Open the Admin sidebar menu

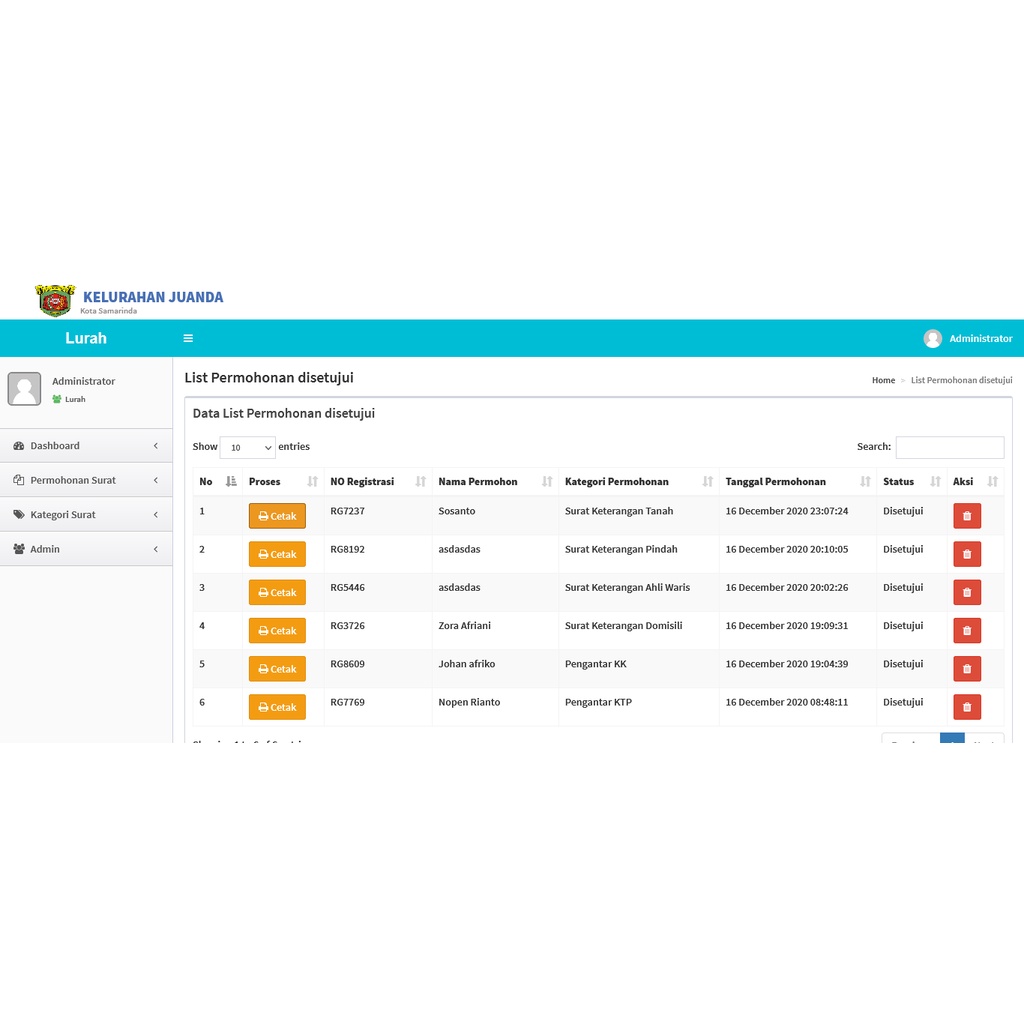86,549
